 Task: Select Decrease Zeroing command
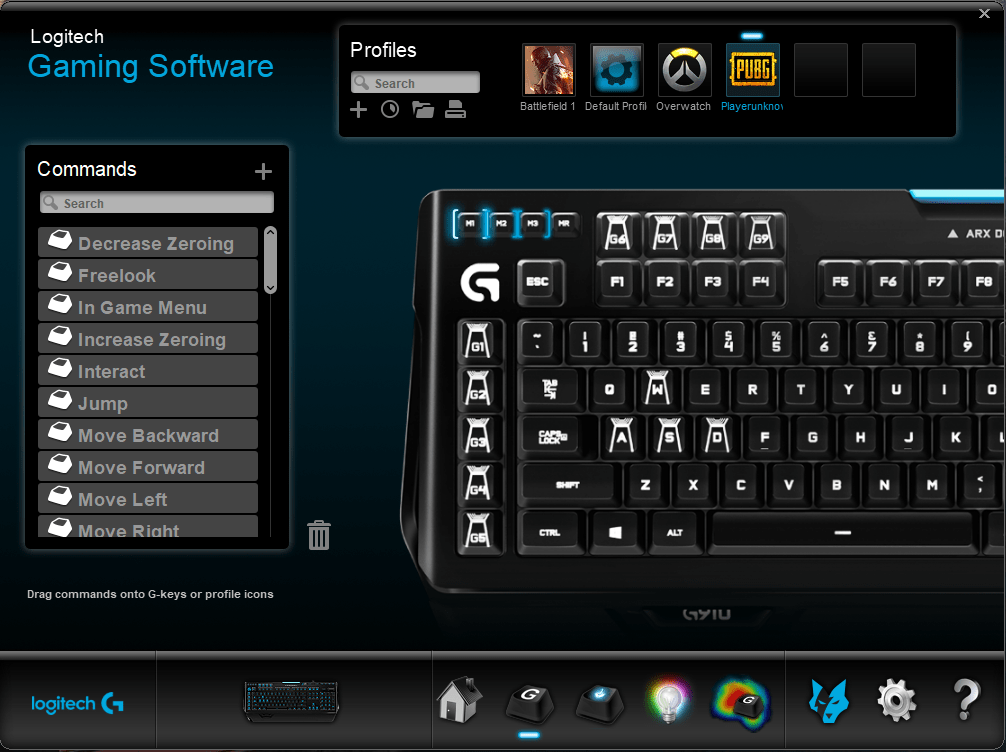point(148,243)
